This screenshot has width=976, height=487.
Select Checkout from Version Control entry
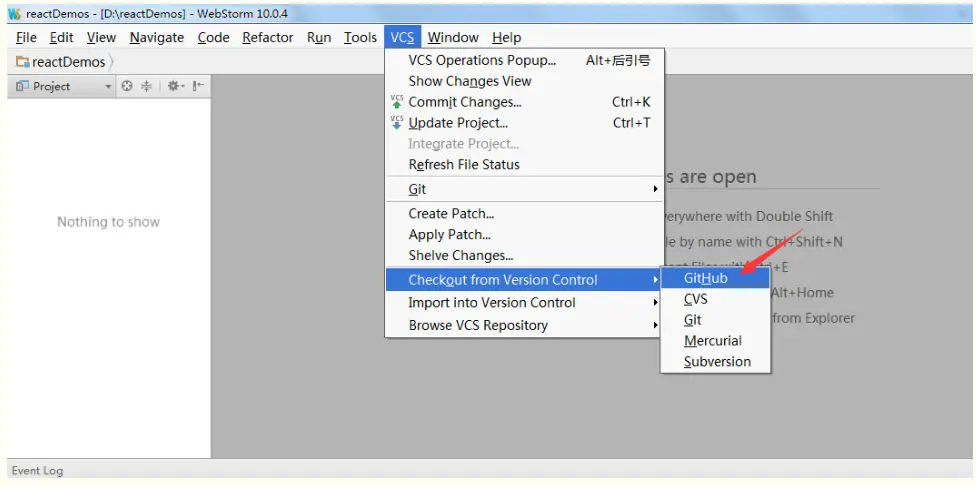click(x=523, y=280)
